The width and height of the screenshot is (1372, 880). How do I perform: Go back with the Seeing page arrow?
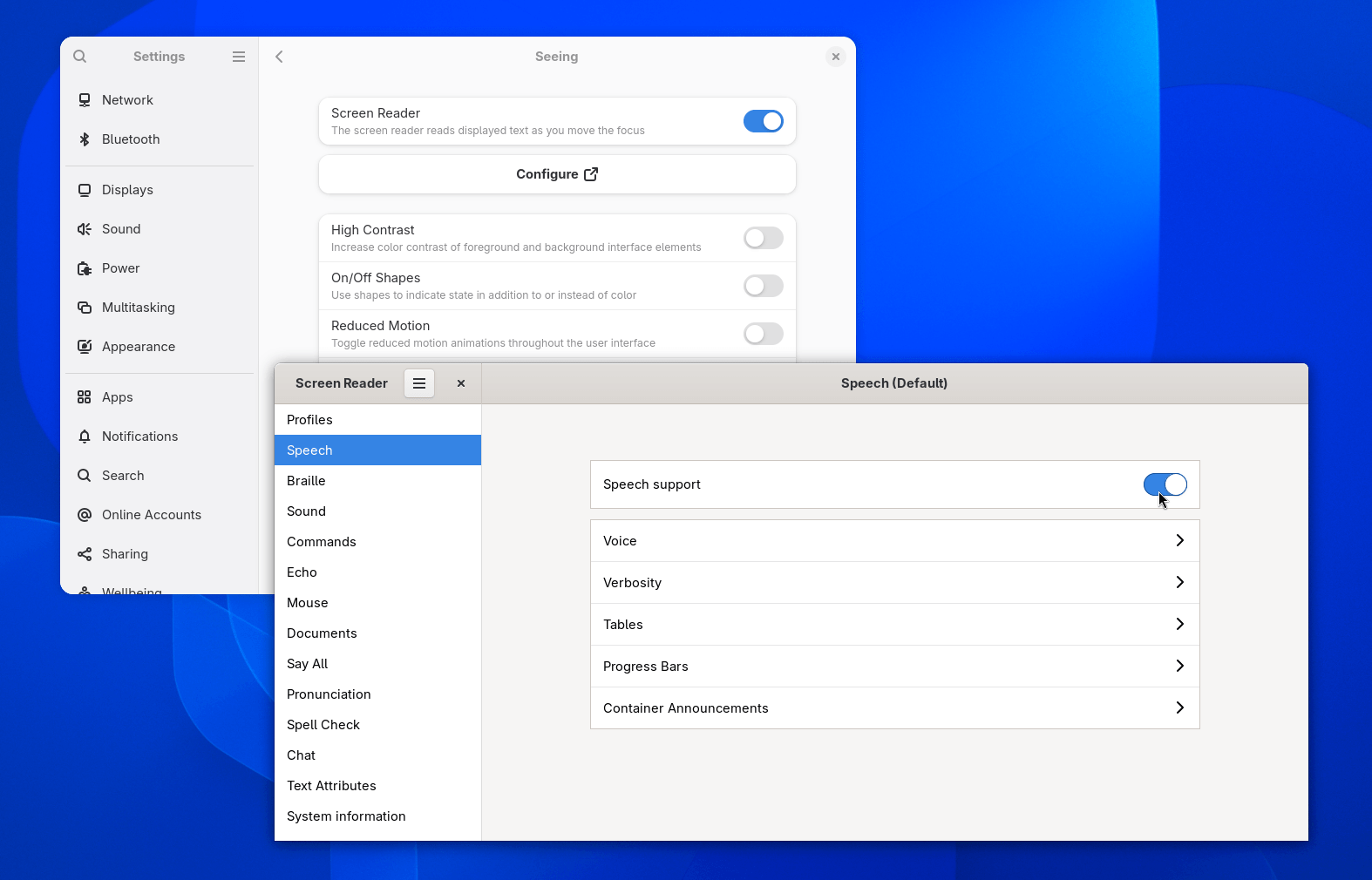(x=279, y=57)
